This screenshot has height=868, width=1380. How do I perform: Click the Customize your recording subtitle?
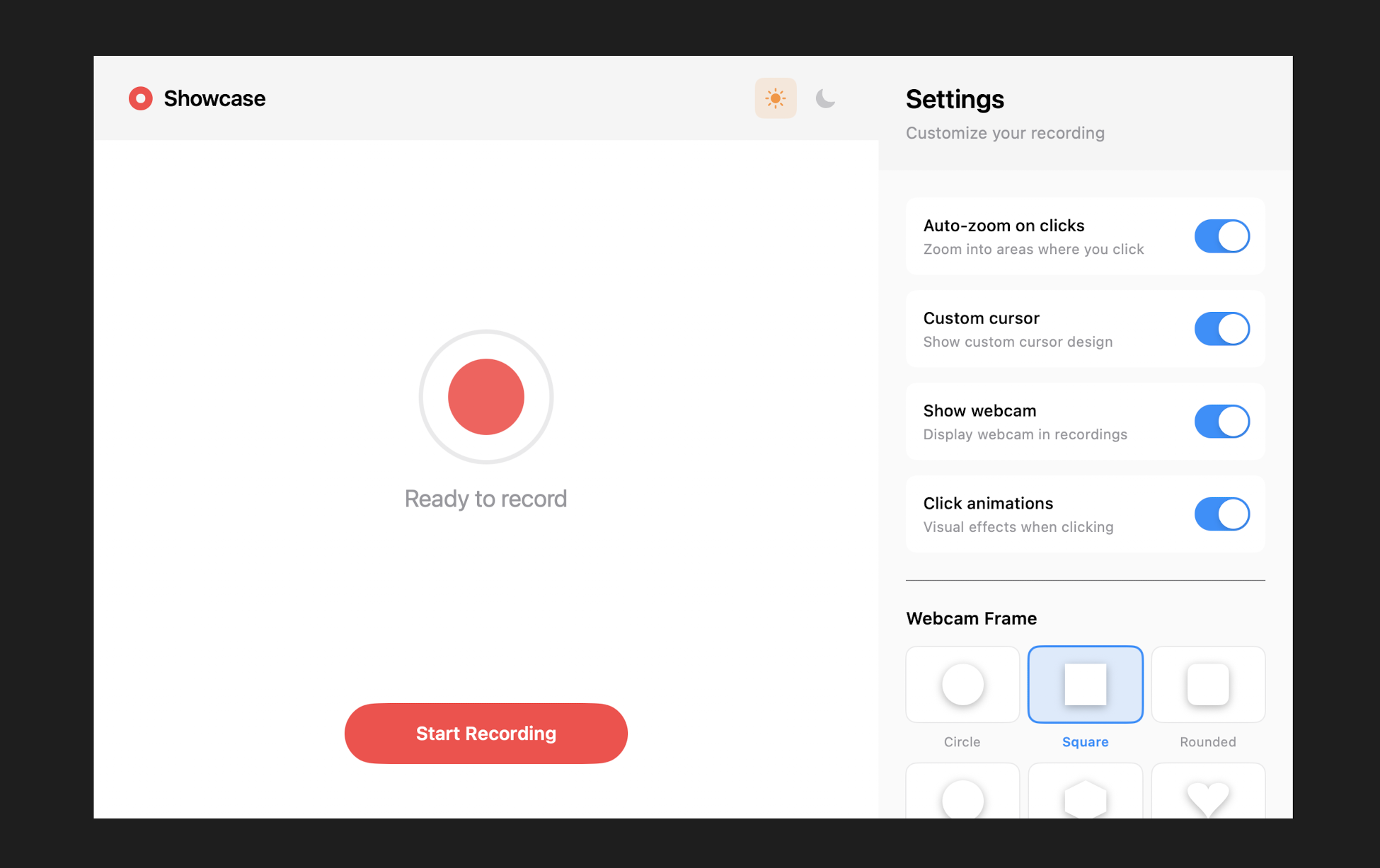pyautogui.click(x=1005, y=133)
